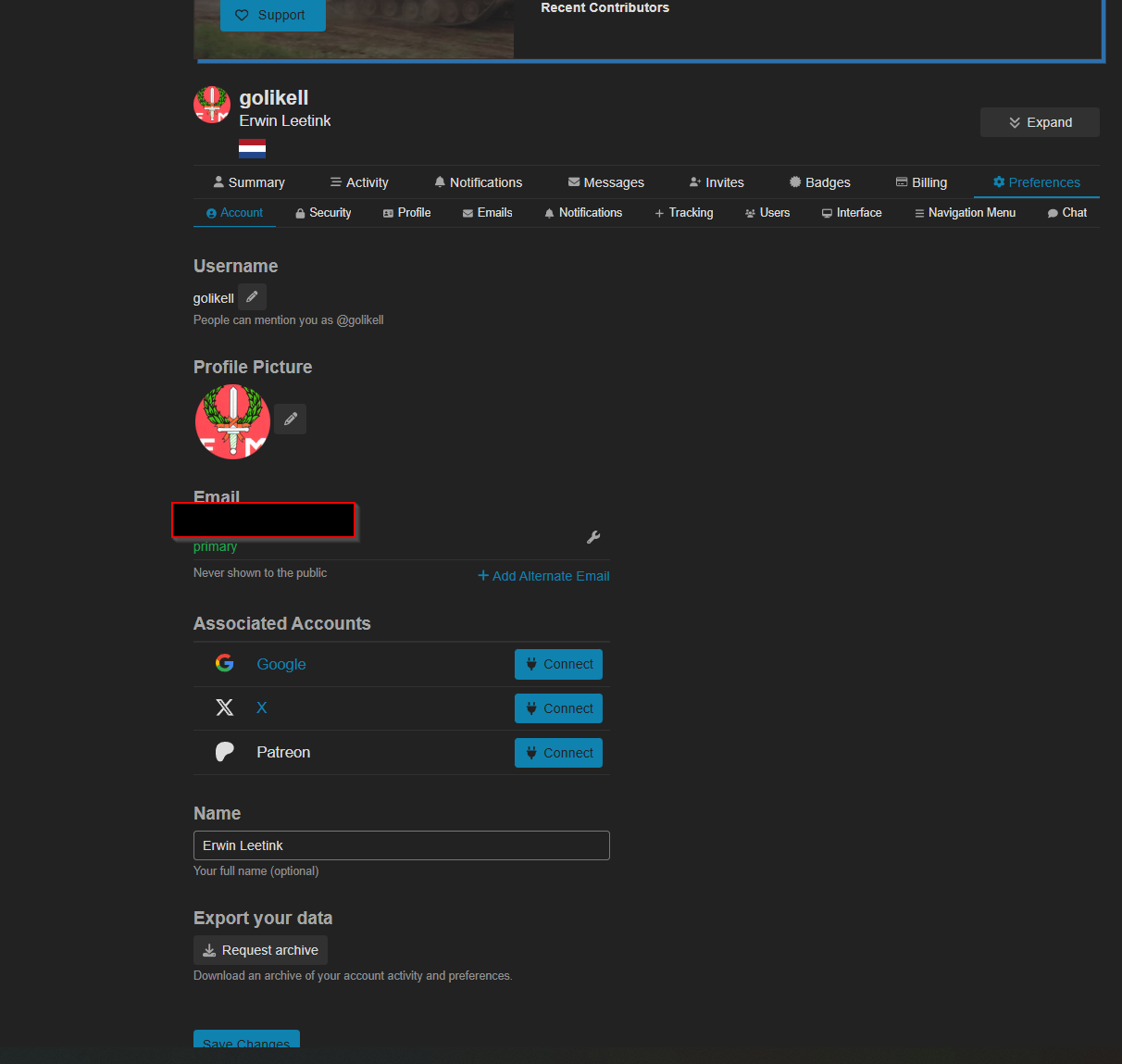The image size is (1122, 1064).
Task: Request archive of account data
Action: [260, 950]
